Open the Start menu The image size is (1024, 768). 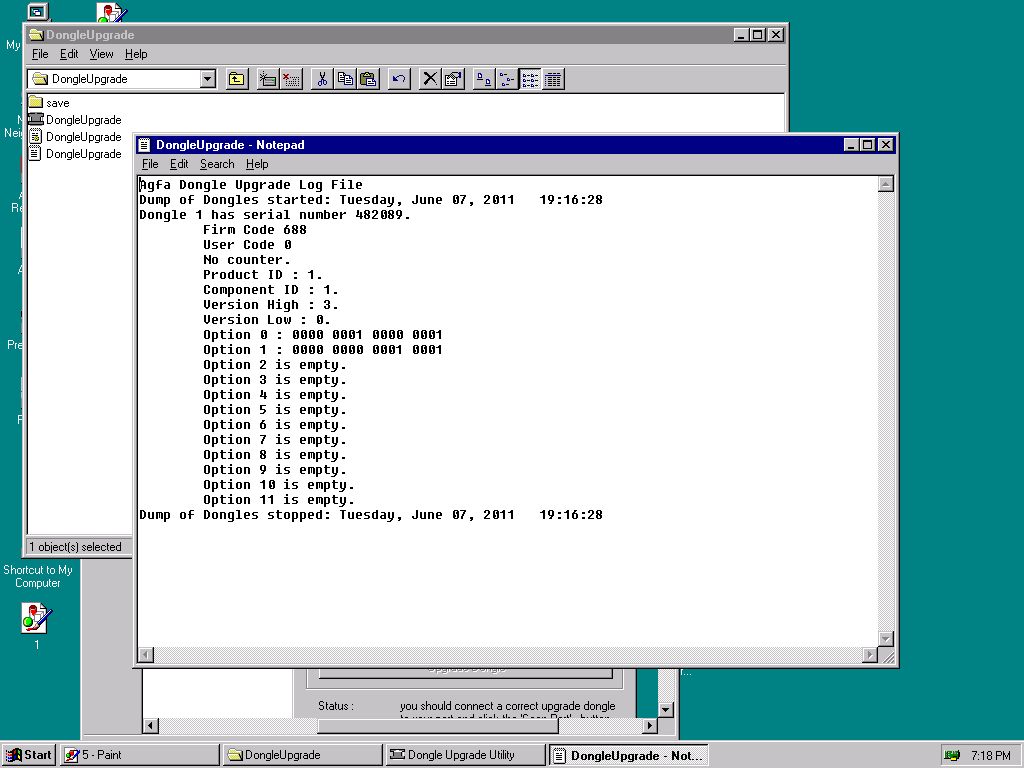[x=29, y=755]
